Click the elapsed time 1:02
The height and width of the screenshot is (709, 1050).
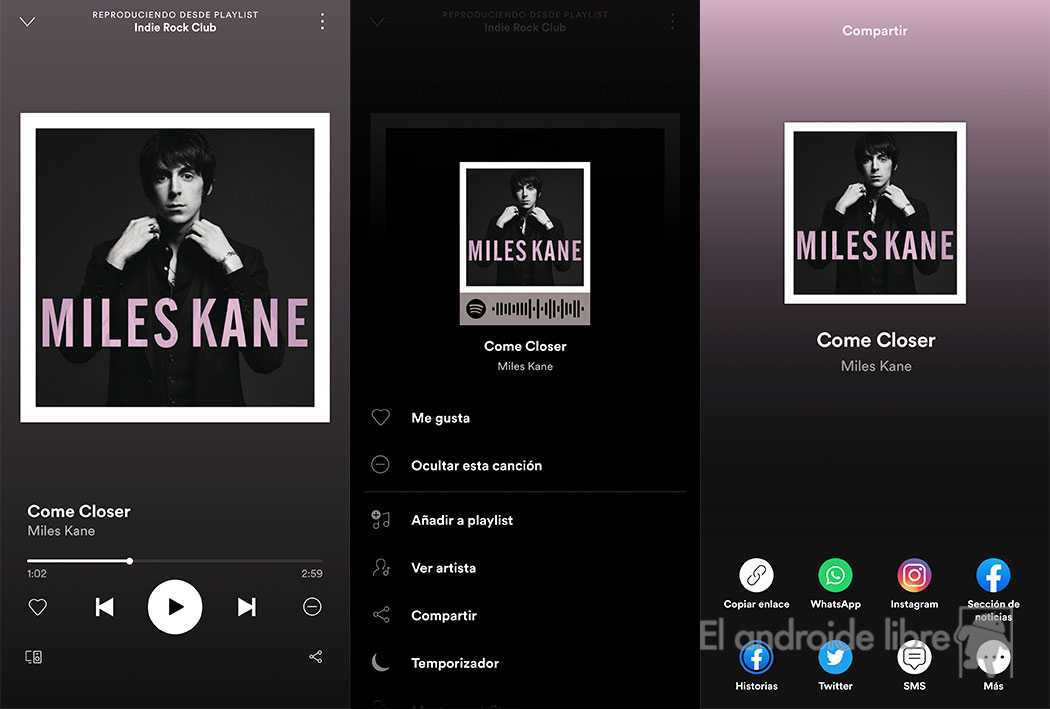pos(37,573)
